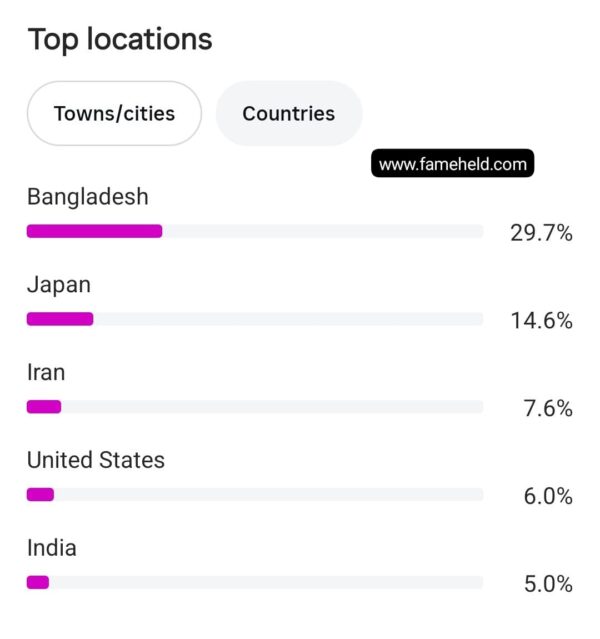Screen dimensions: 600x639
Task: Open the www.fameheld.com watermark link
Action: (x=452, y=163)
